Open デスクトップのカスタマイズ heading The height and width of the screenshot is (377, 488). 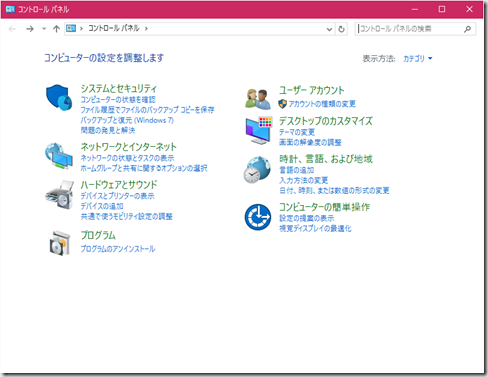click(x=326, y=121)
